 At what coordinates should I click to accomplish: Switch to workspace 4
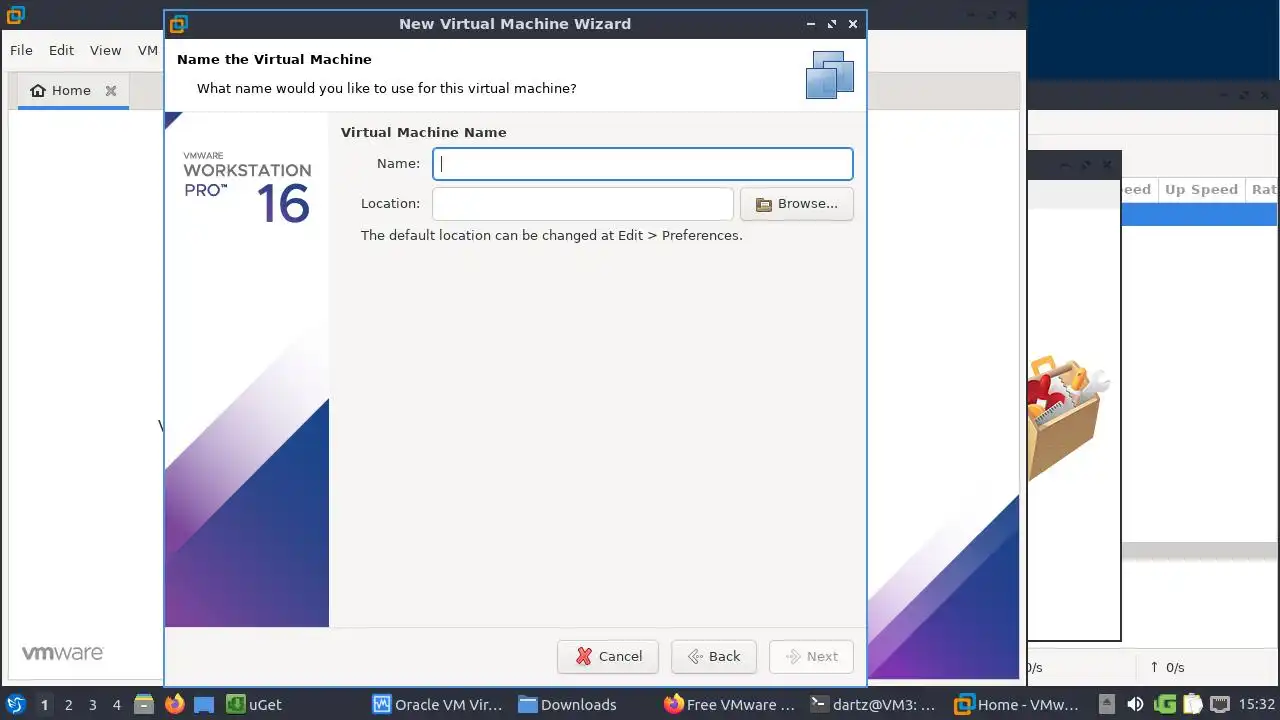(116, 705)
